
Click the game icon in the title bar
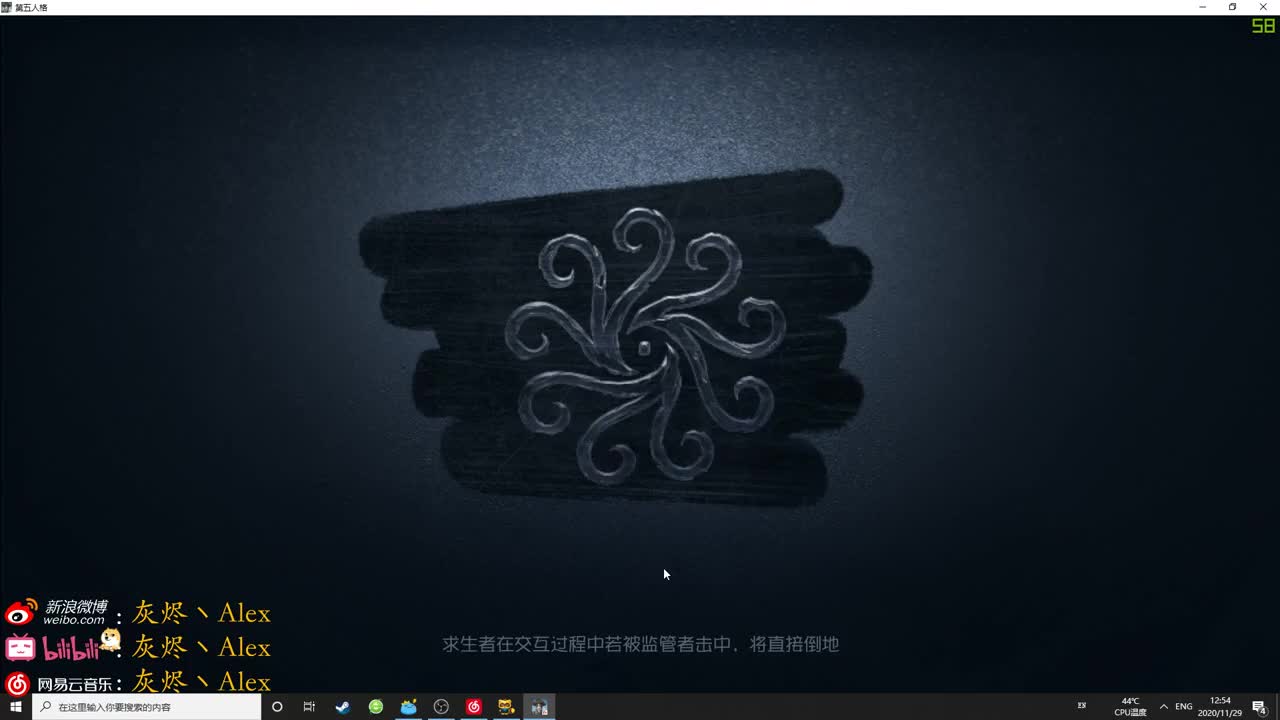click(6, 7)
